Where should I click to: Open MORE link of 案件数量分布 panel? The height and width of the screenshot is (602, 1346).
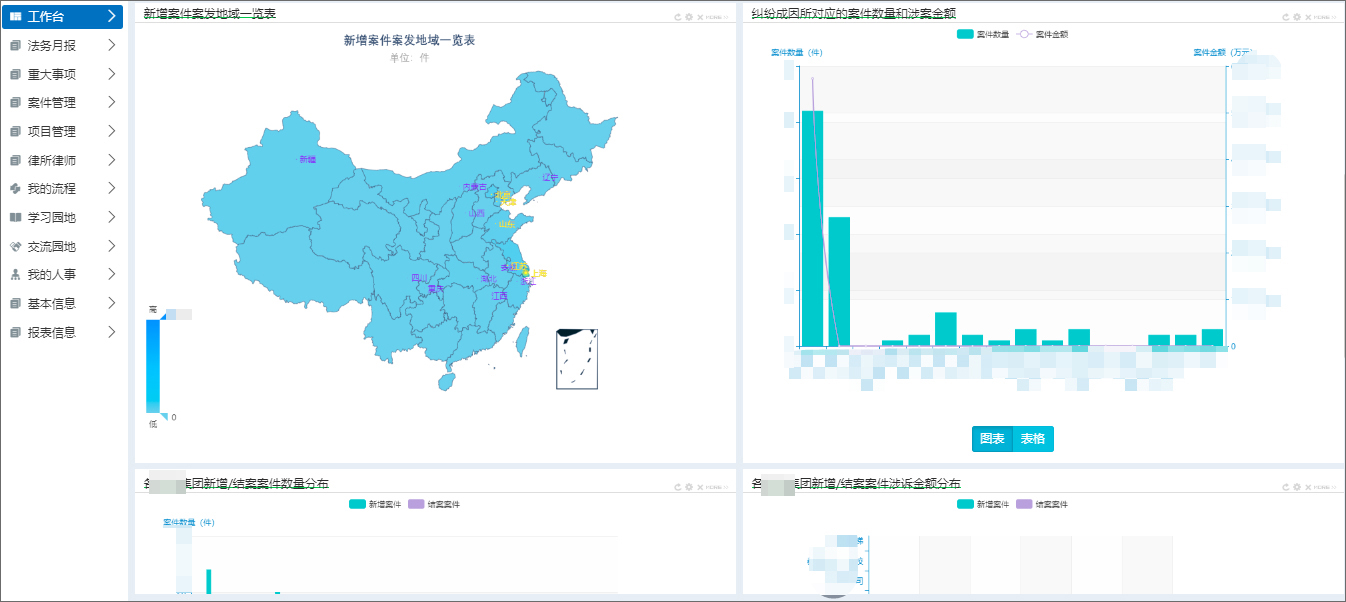717,487
